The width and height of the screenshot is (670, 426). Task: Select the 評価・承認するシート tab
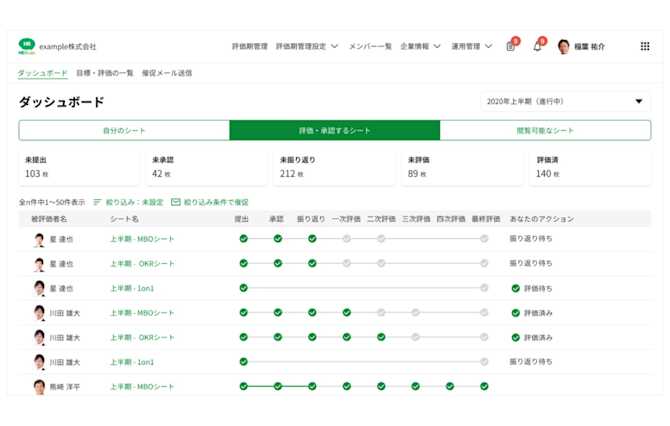(x=335, y=130)
